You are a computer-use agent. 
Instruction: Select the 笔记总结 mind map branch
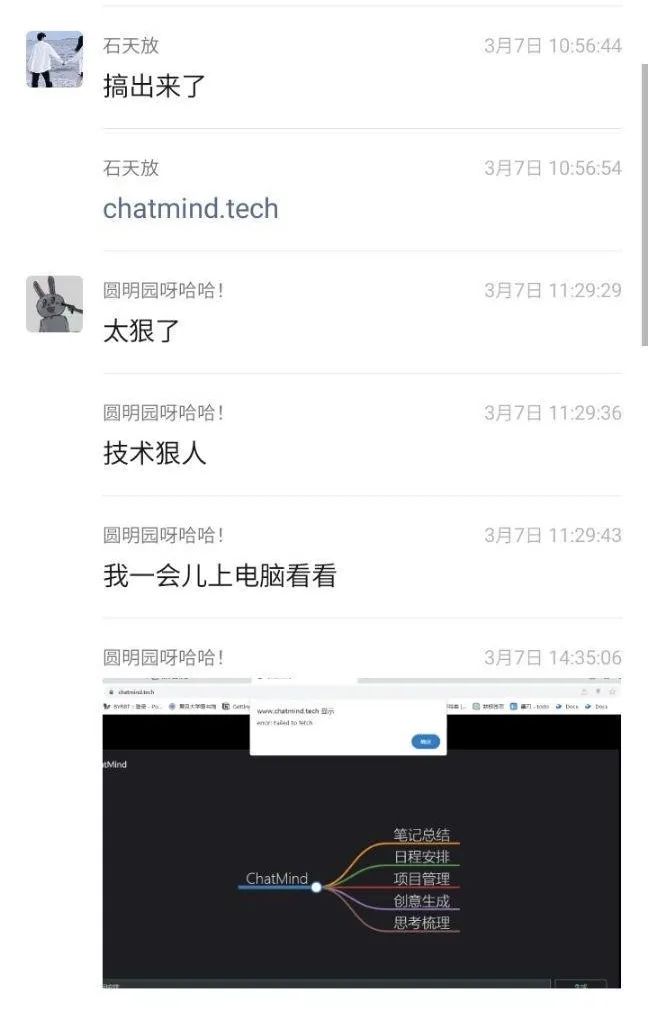[x=421, y=834]
